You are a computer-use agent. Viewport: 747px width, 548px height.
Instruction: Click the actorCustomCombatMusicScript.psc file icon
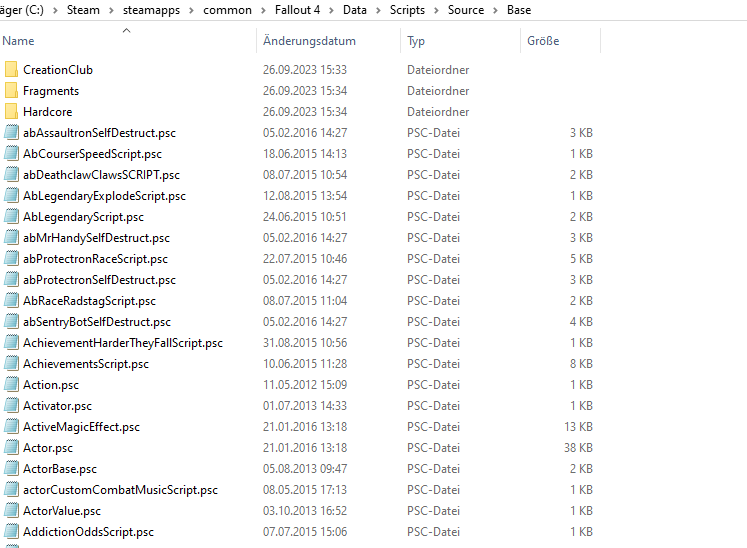coord(11,489)
